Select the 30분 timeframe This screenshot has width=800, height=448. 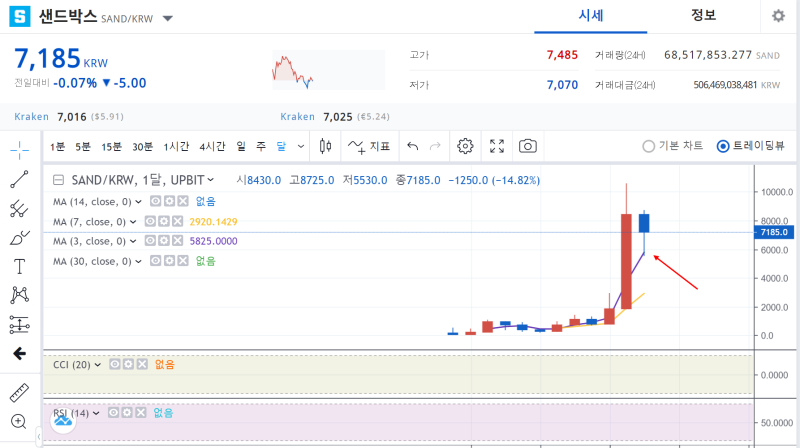click(142, 147)
